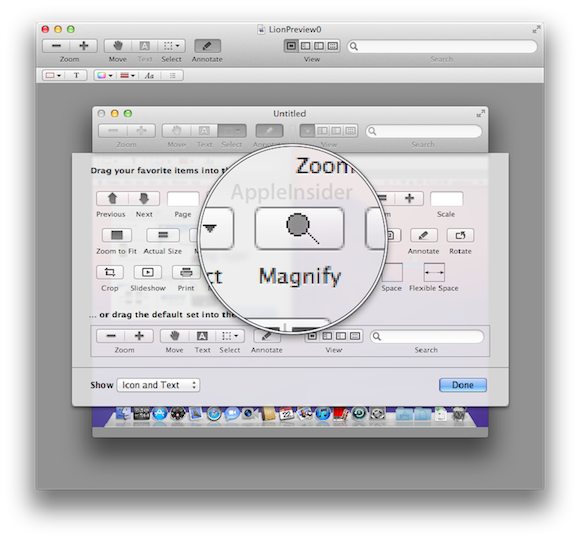Screen dimensions: 580x540
Task: Expand the shape style dropdown in annotation bar
Action: [54, 75]
